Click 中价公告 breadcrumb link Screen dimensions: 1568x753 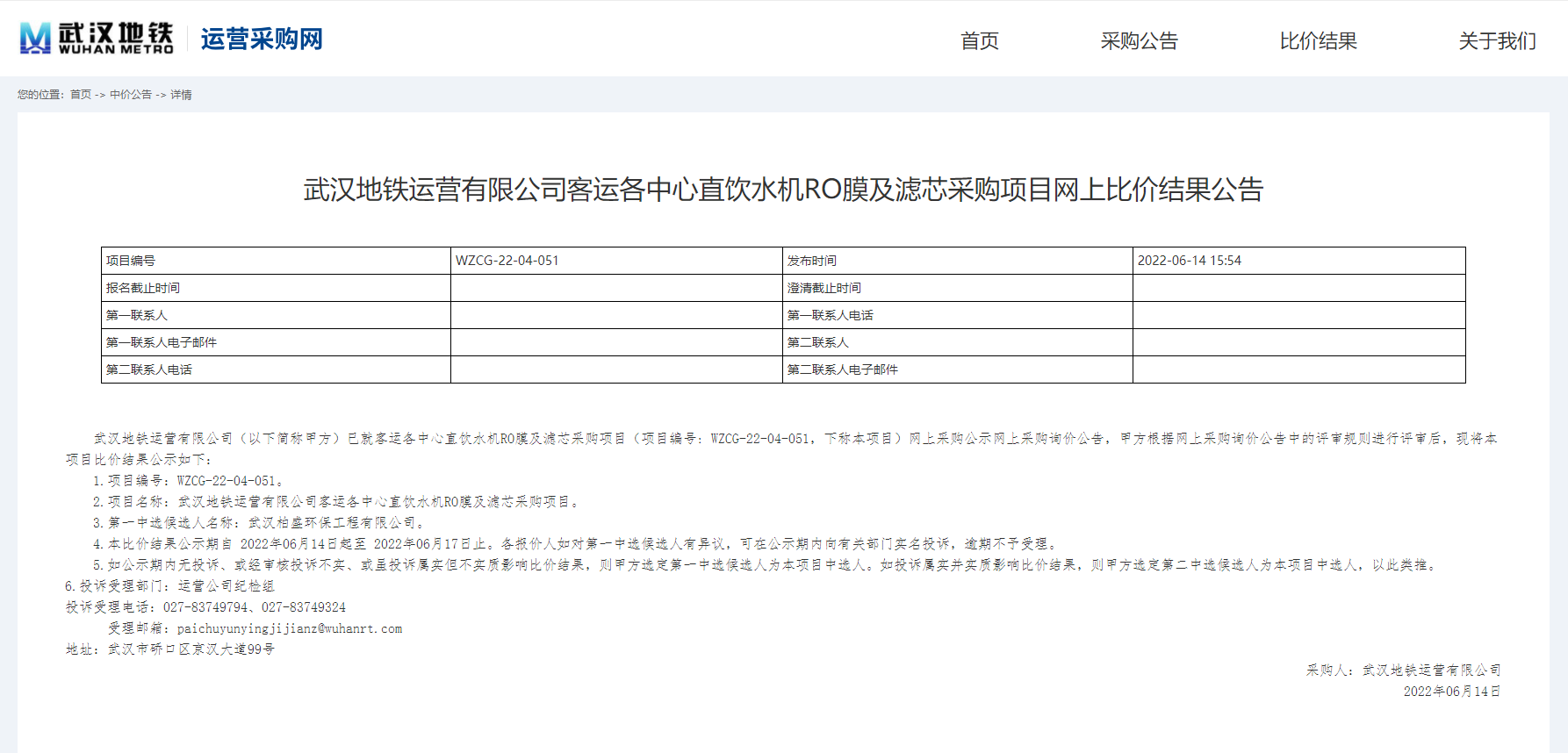tap(131, 95)
